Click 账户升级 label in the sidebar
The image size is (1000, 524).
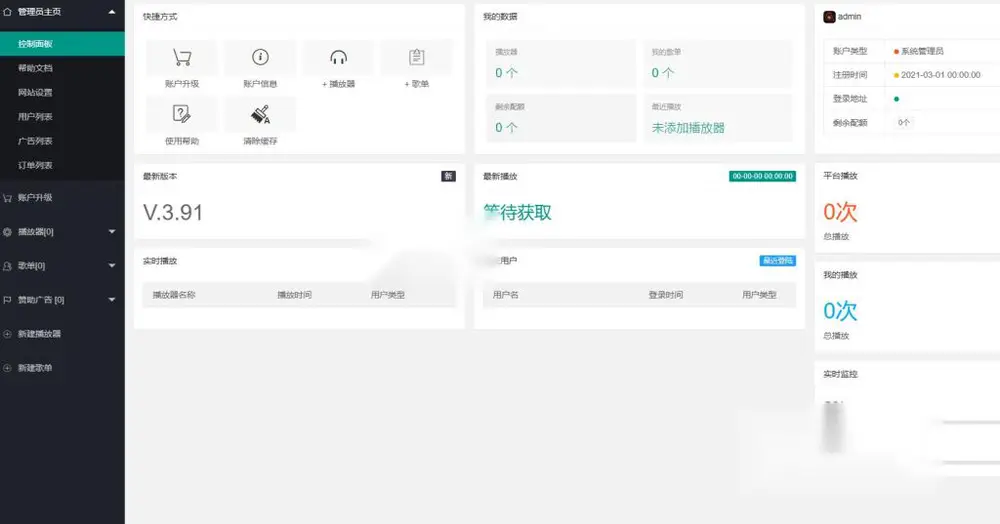(x=35, y=198)
